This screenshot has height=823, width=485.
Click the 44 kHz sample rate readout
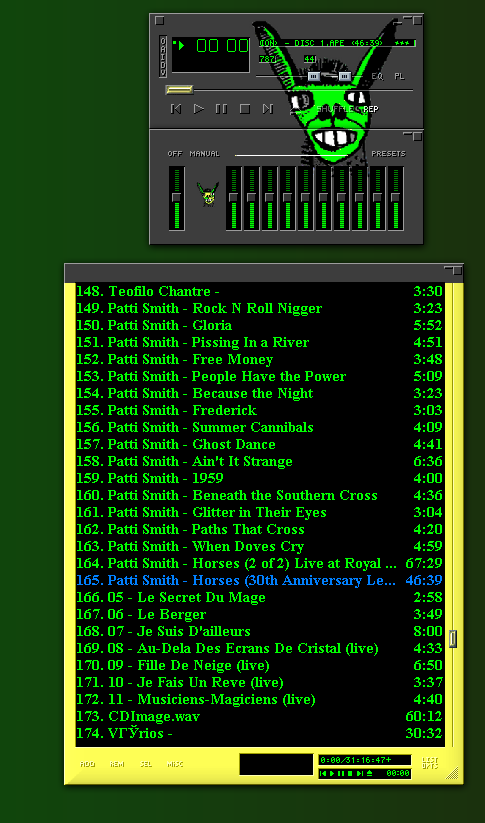310,59
